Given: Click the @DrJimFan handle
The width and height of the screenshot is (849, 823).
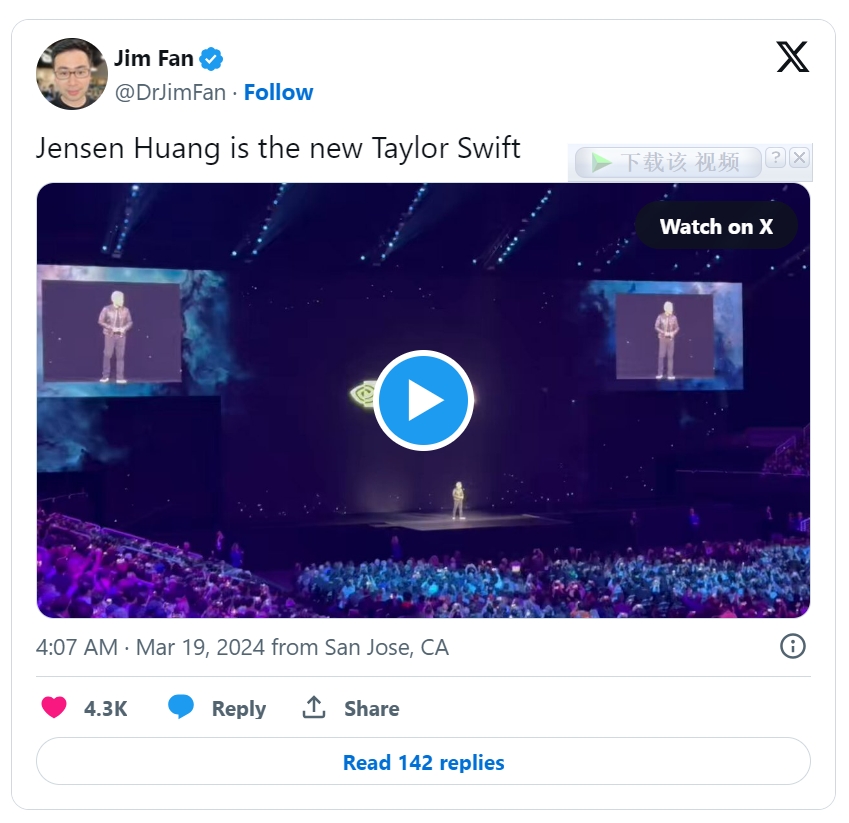Looking at the screenshot, I should 170,93.
